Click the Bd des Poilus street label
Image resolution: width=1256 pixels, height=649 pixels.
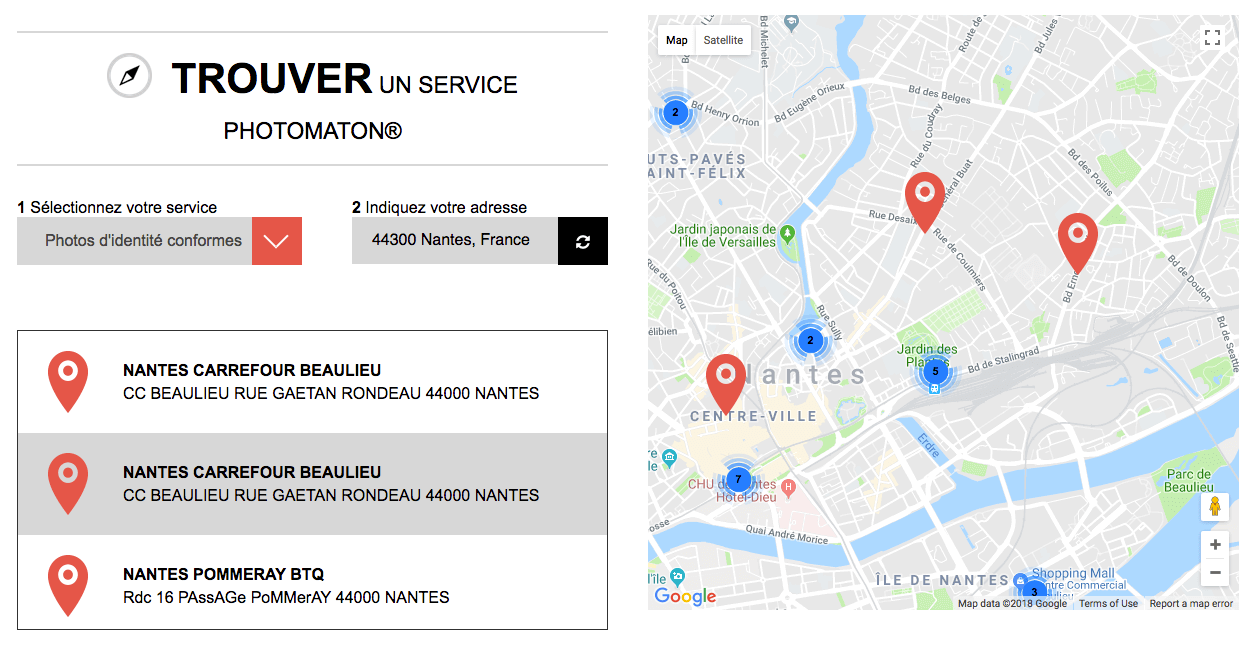1090,171
